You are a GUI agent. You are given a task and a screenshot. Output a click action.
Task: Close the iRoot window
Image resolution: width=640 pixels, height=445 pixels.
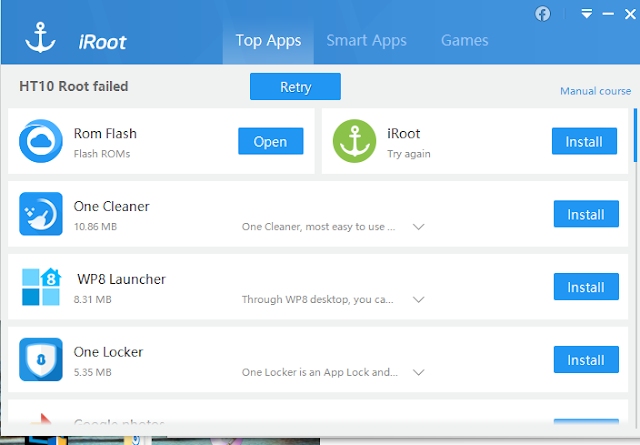630,14
